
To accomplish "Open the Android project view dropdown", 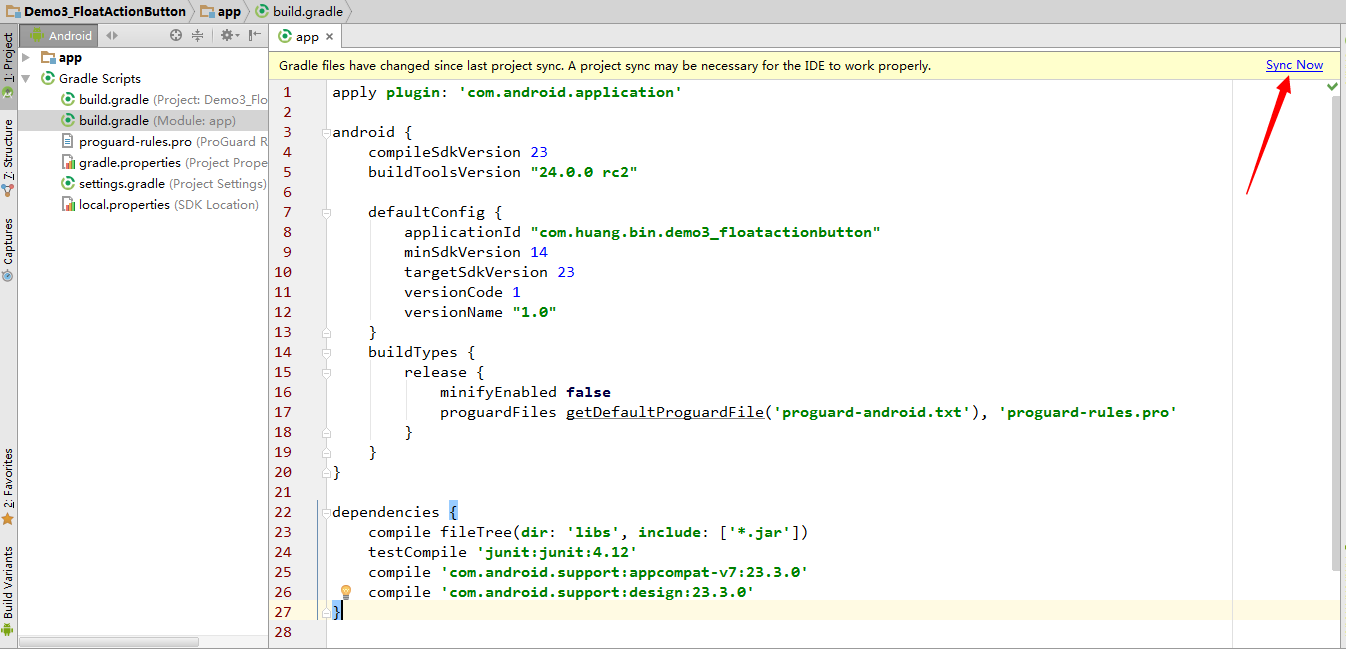I will (x=60, y=35).
